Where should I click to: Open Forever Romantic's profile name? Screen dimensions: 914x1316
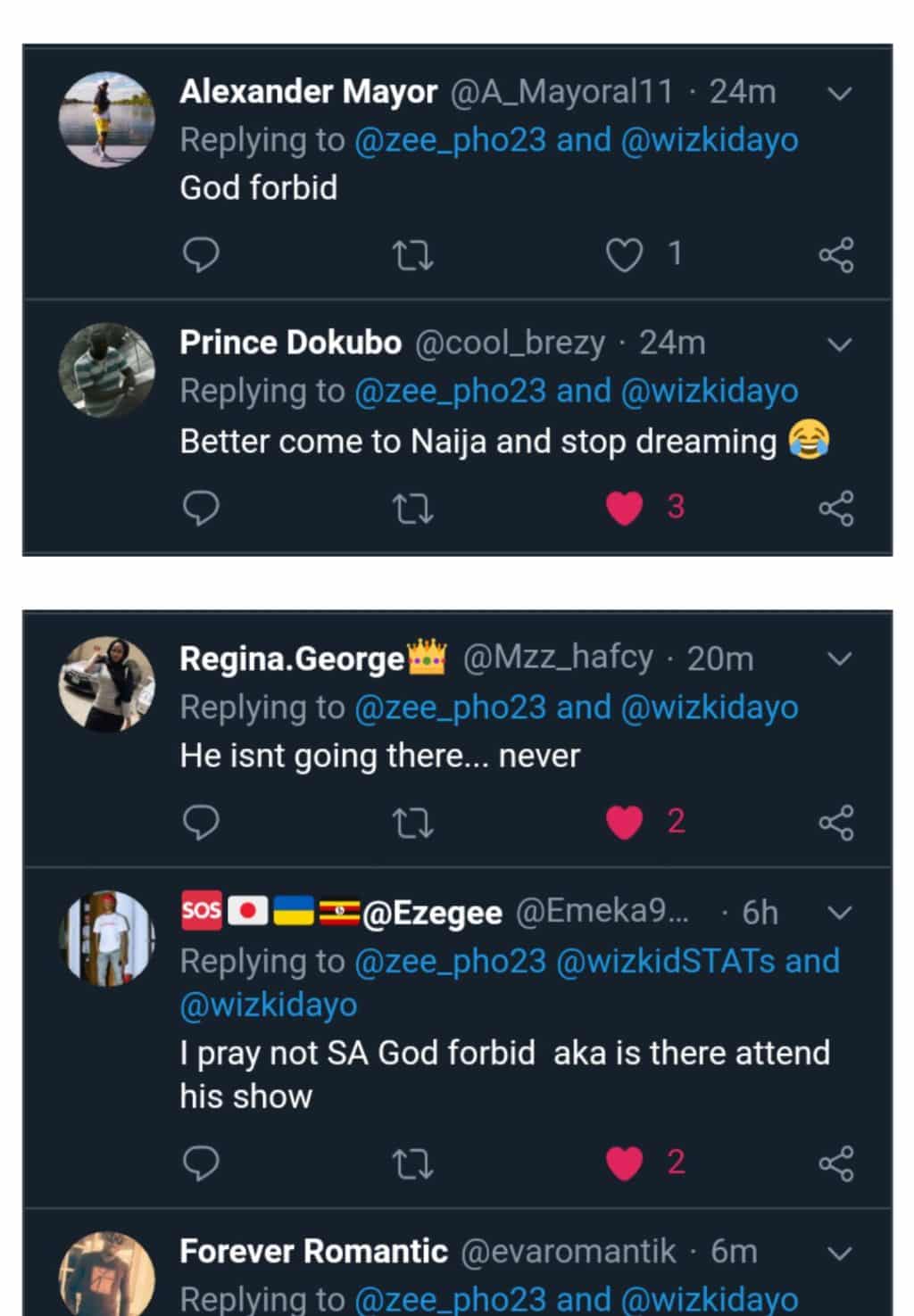point(313,1251)
